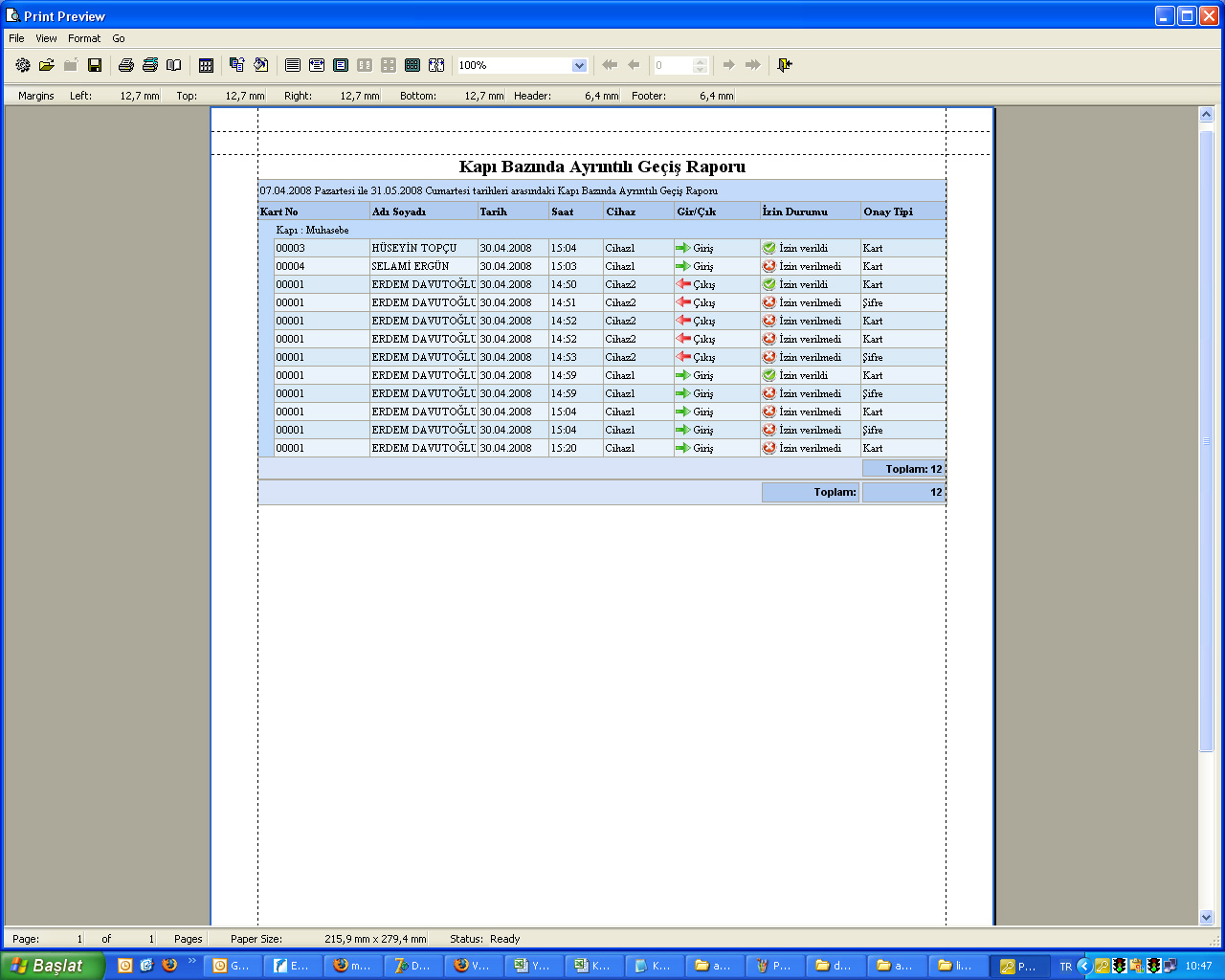Click the page number stepper up arrow
This screenshot has height=980, width=1225.
[x=700, y=61]
